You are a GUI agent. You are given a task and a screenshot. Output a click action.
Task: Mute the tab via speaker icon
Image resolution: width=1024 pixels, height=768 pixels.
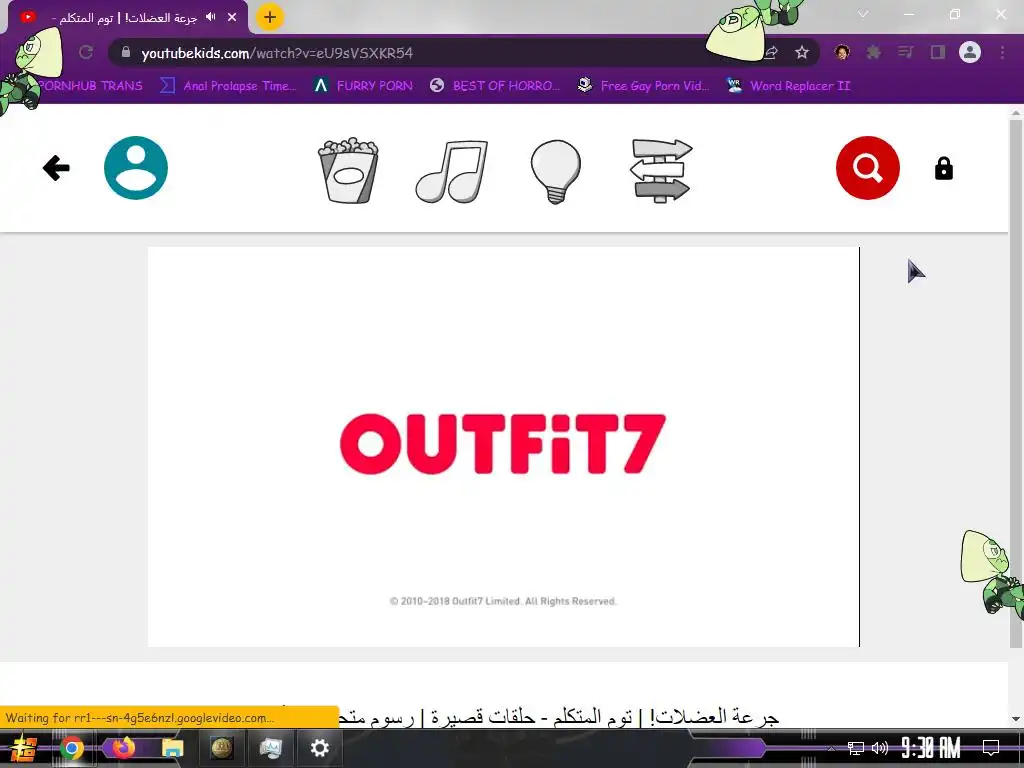[x=210, y=17]
